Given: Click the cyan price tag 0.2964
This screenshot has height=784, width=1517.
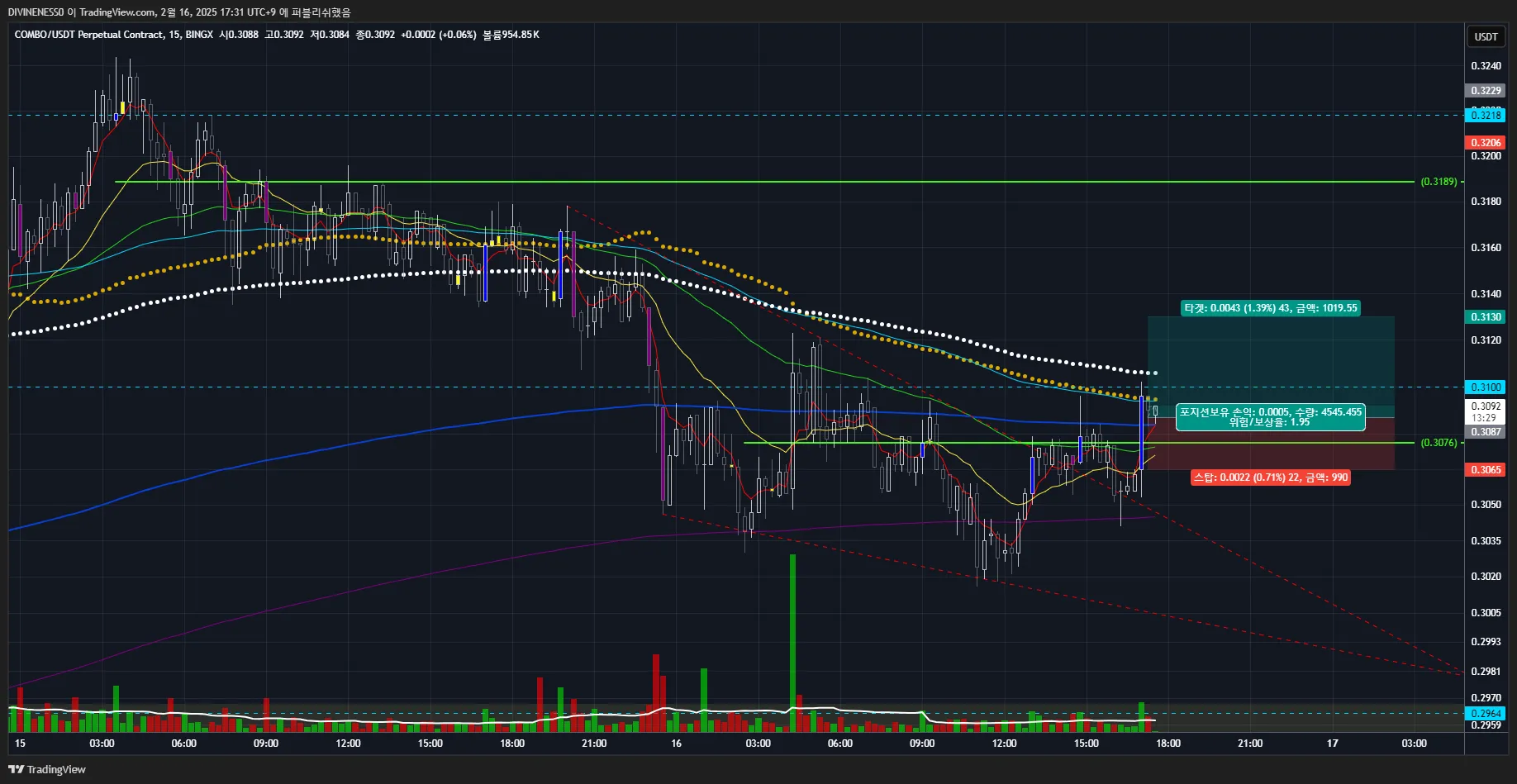Looking at the screenshot, I should click(1486, 714).
